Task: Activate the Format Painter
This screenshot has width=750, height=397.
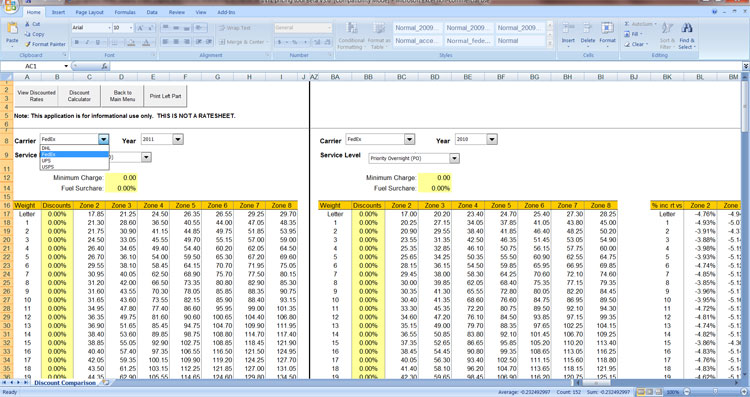Action: pyautogui.click(x=44, y=44)
